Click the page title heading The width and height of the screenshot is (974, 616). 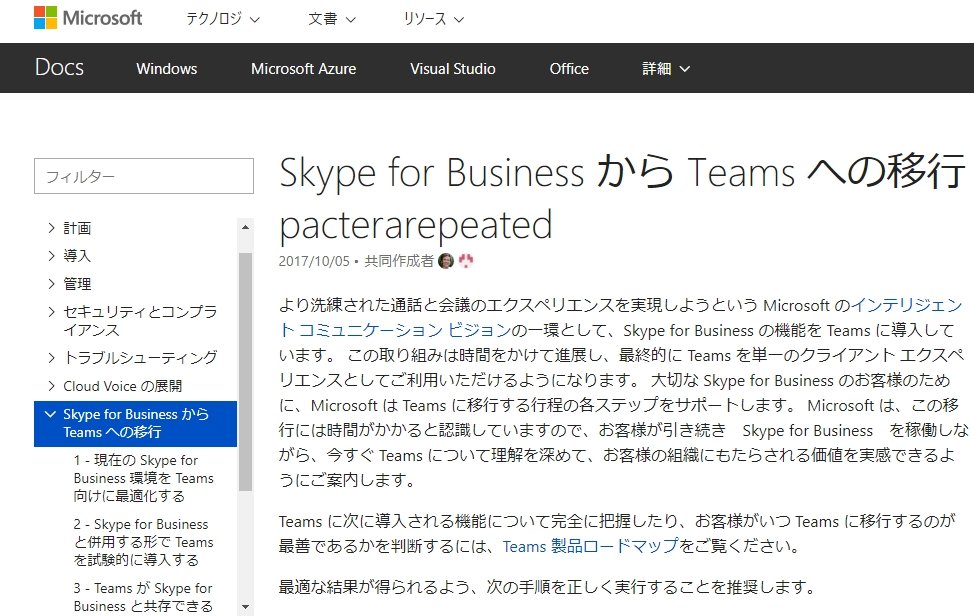point(621,197)
